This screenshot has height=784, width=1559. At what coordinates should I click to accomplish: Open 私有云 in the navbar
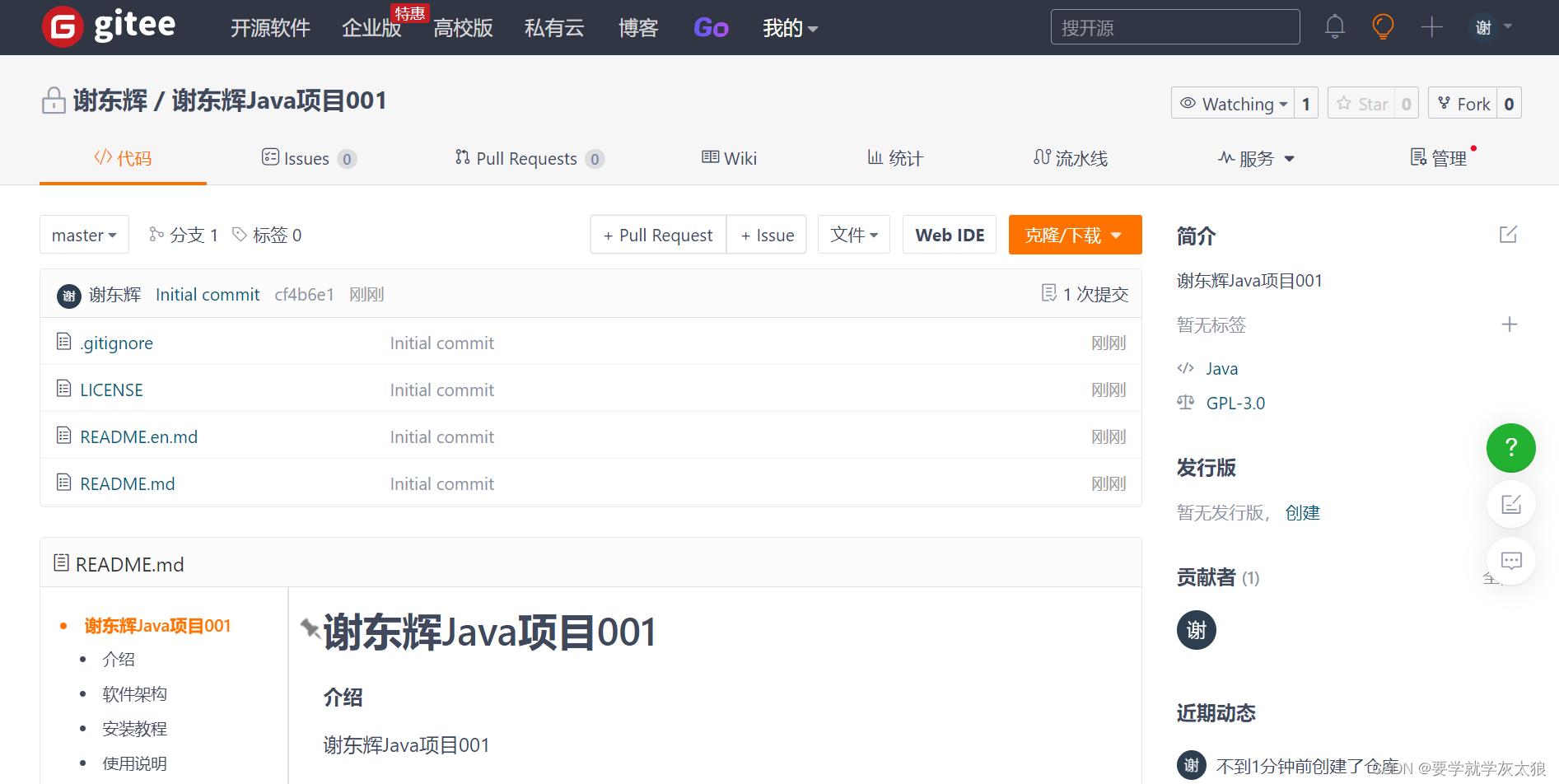tap(554, 28)
